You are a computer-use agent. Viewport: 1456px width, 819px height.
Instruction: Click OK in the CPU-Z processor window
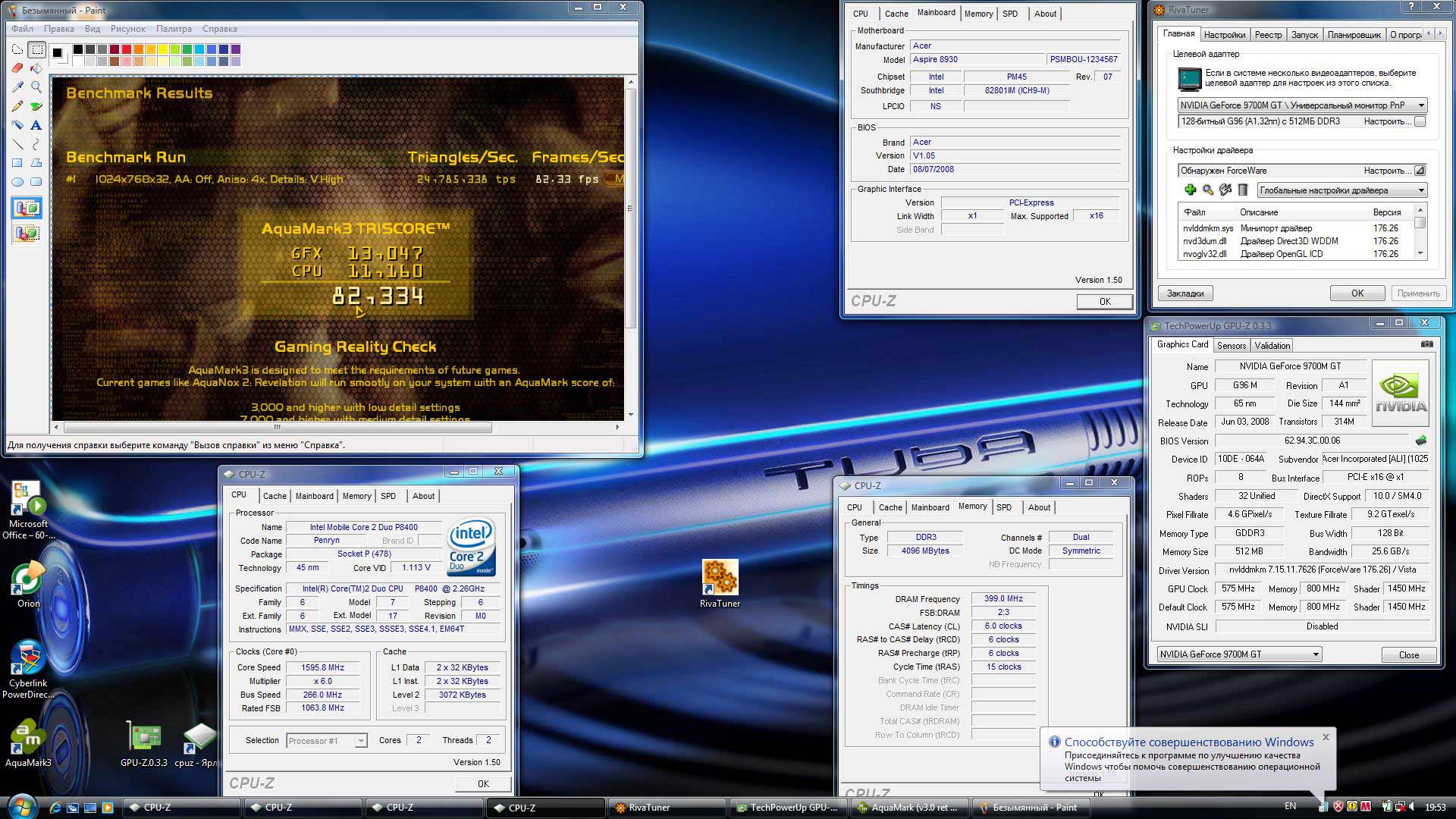(x=483, y=784)
